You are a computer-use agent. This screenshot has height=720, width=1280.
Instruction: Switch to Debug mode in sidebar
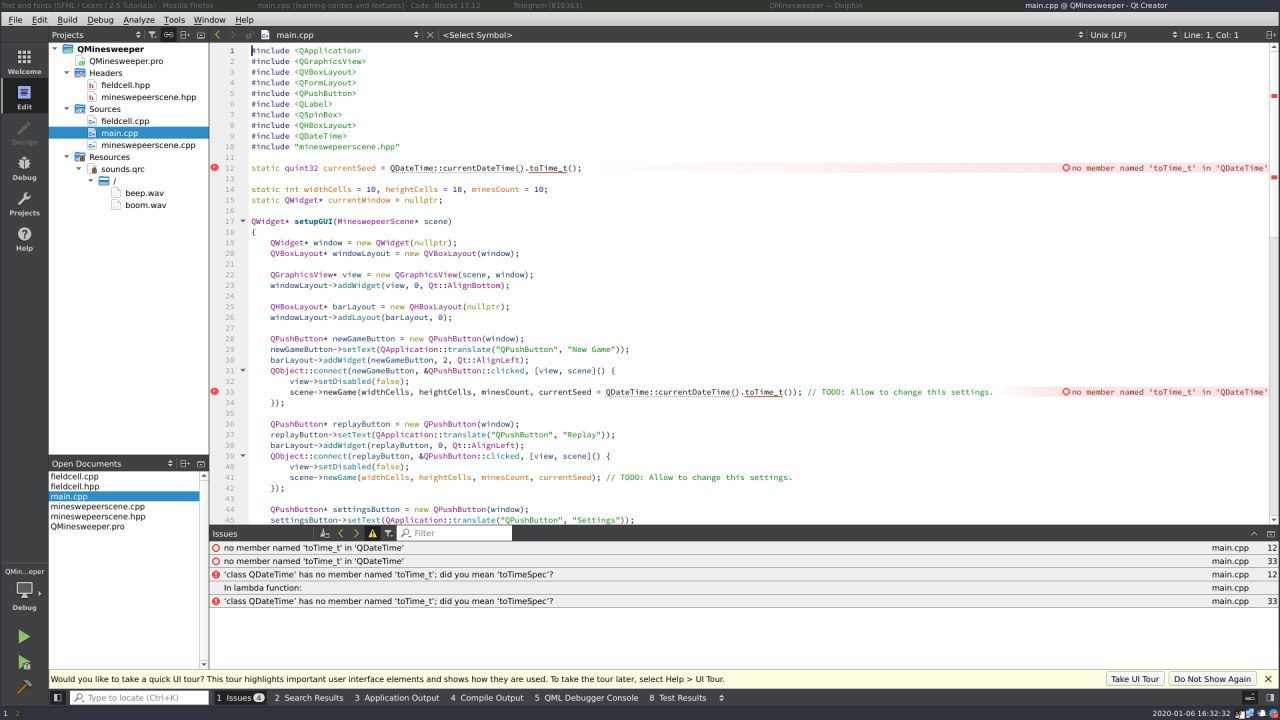[x=24, y=167]
